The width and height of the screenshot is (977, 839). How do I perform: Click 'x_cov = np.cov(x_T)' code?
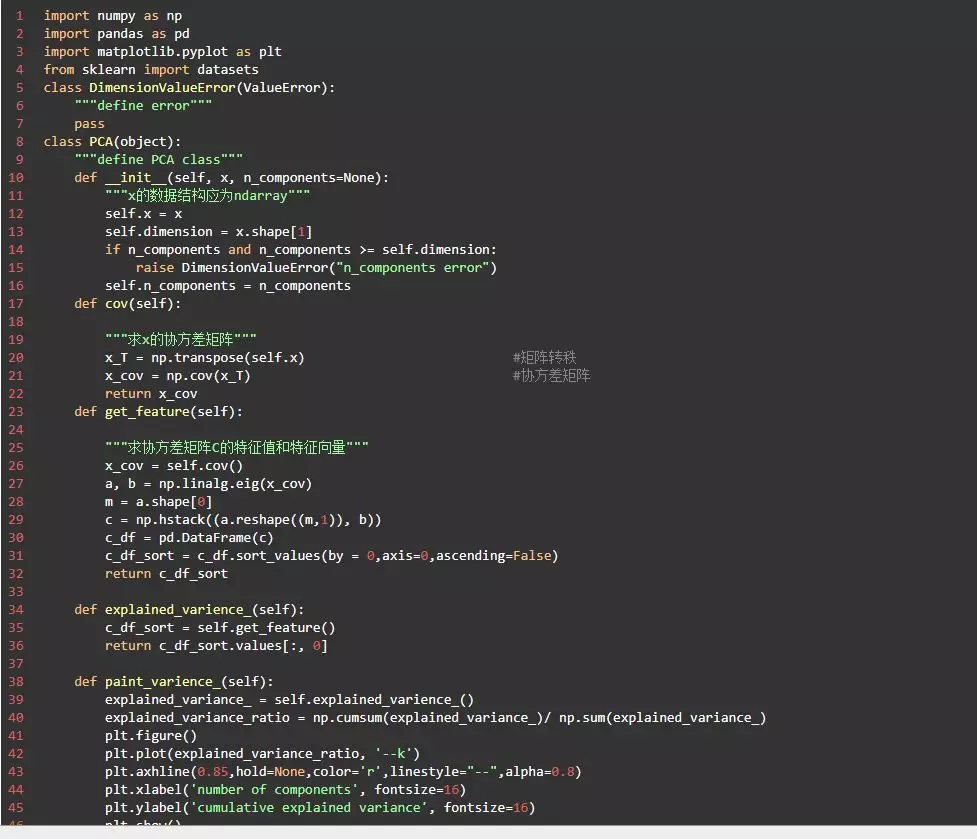click(178, 376)
